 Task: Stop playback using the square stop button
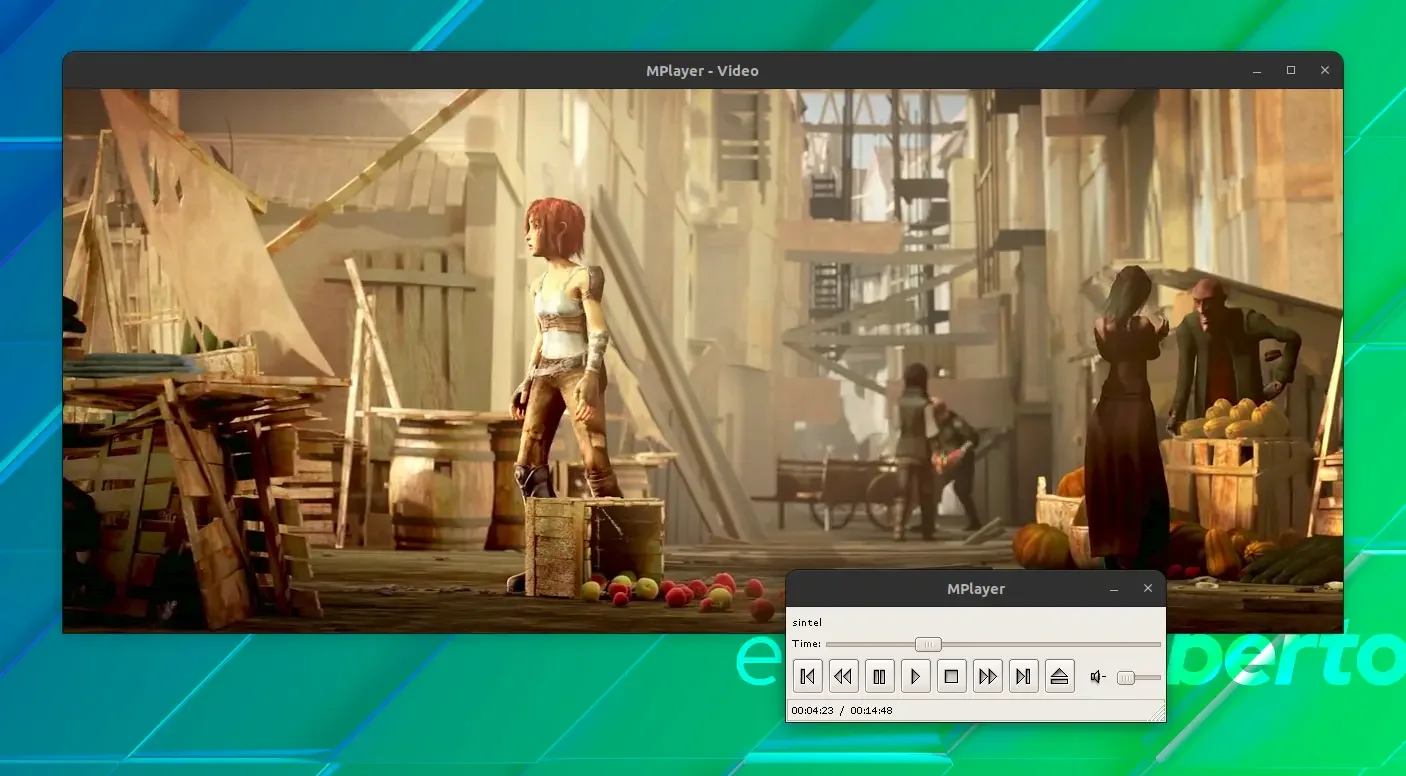(951, 677)
